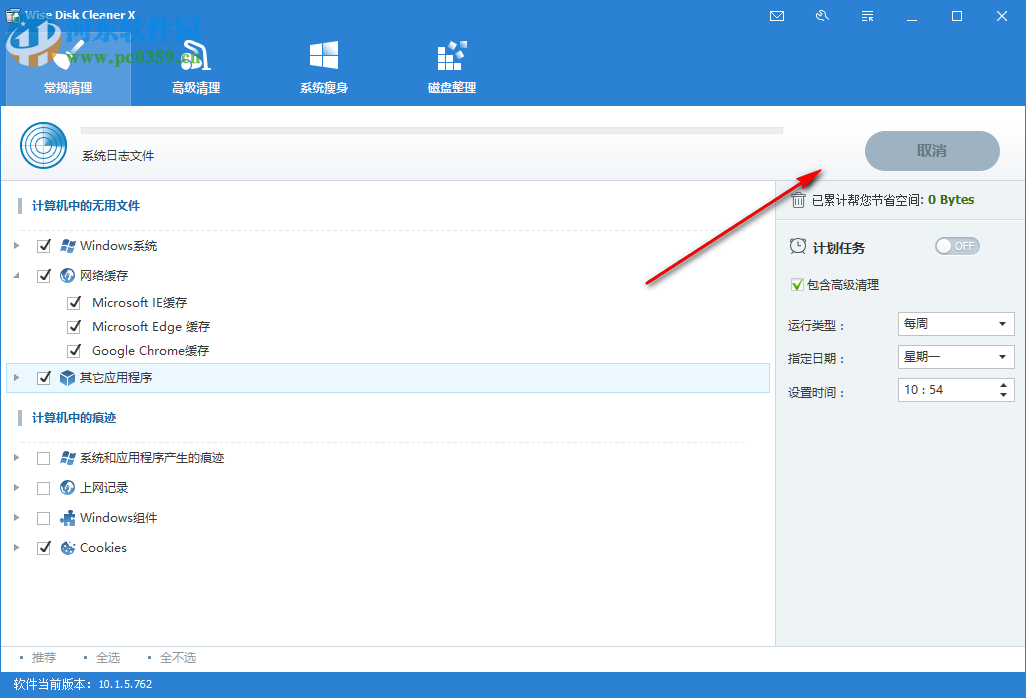Click the 推荐 selection link
Screen dimensions: 1026x698
[44, 657]
